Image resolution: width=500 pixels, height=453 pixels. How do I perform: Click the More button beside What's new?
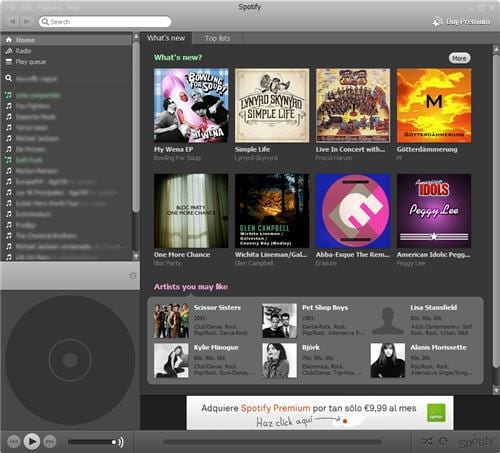(x=459, y=58)
